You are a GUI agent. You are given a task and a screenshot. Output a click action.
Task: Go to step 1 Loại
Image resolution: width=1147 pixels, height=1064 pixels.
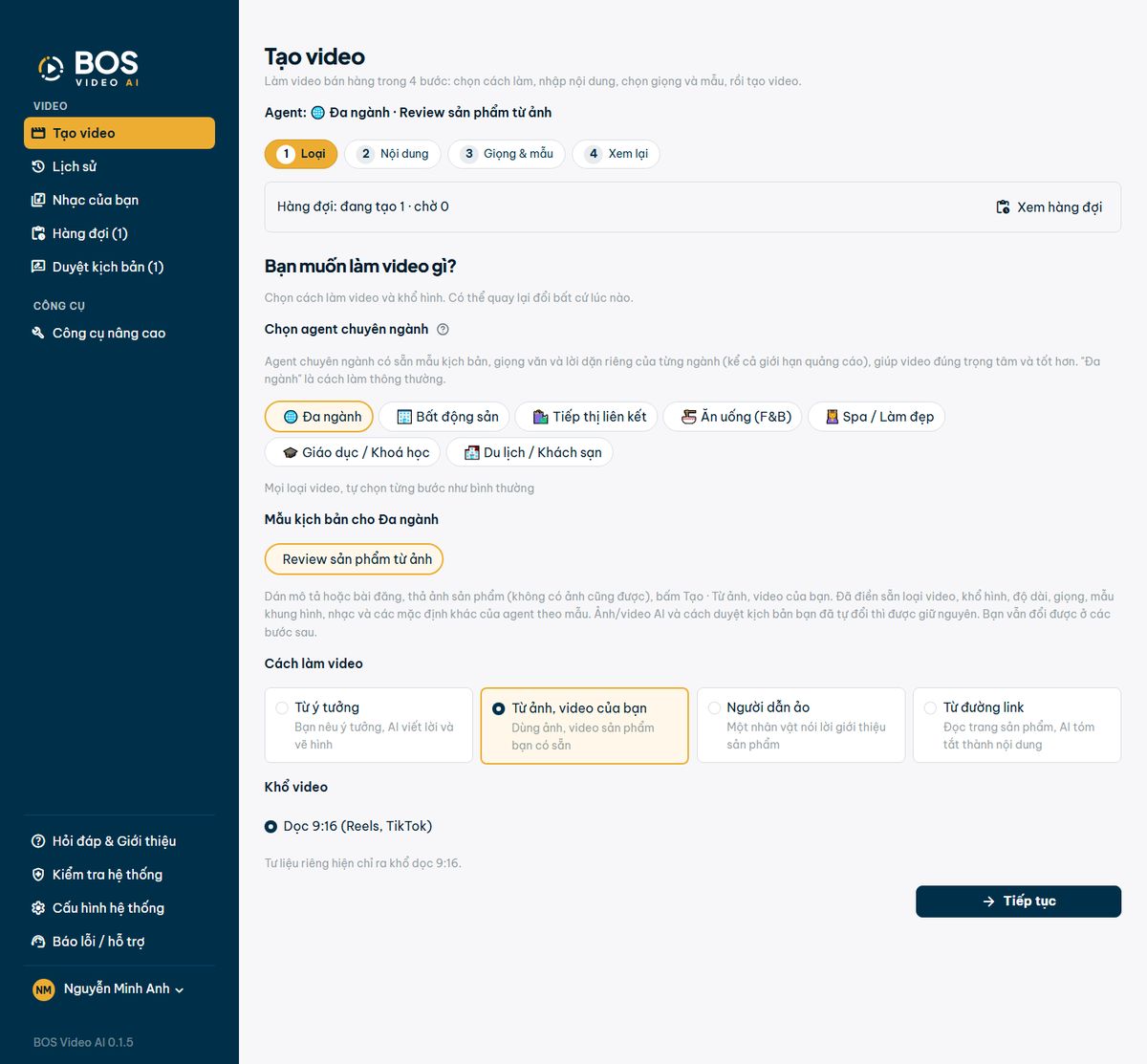(301, 154)
